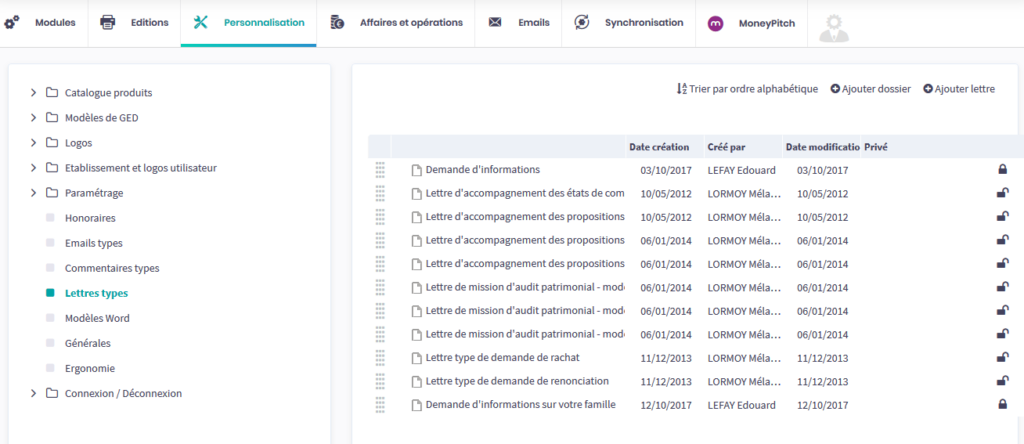Click the Synchronisation icon in top bar
The width and height of the screenshot is (1024, 444).
(x=582, y=23)
